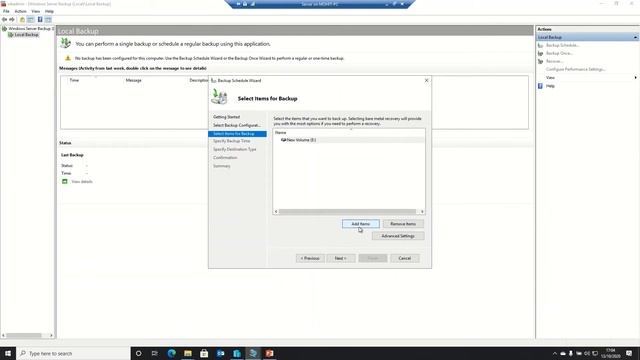Close the Backup Schedule Wizard dialog
Viewport: 640px width, 360px height.
coord(427,80)
